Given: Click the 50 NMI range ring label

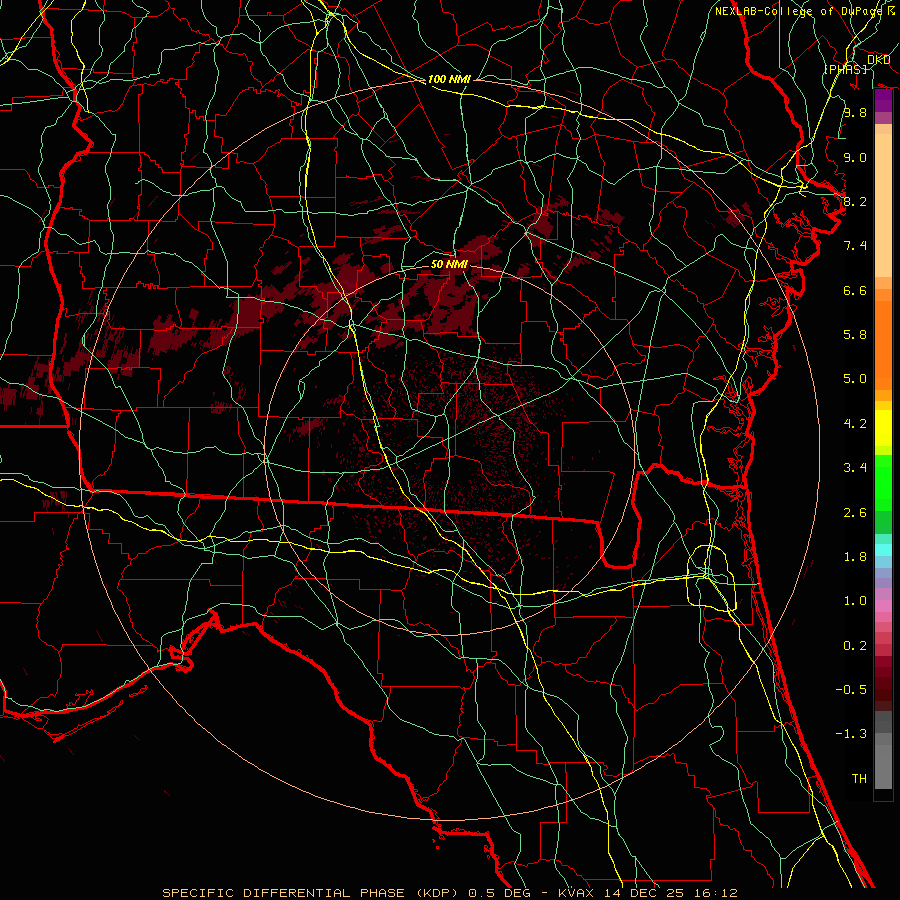Looking at the screenshot, I should (449, 264).
